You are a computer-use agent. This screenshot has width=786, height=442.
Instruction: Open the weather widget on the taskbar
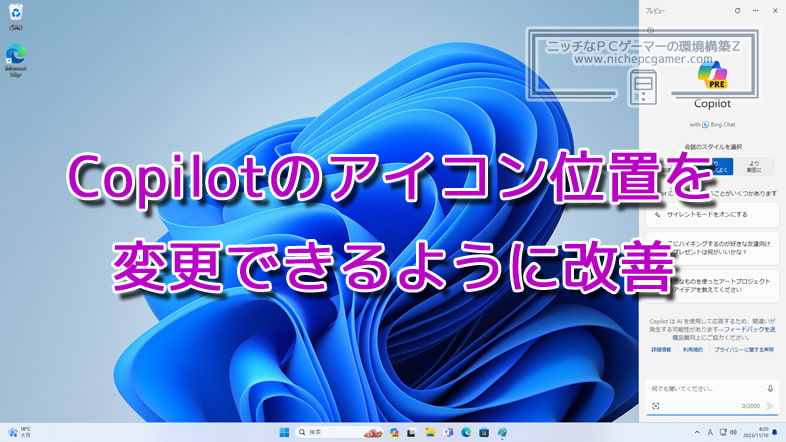tap(19, 432)
